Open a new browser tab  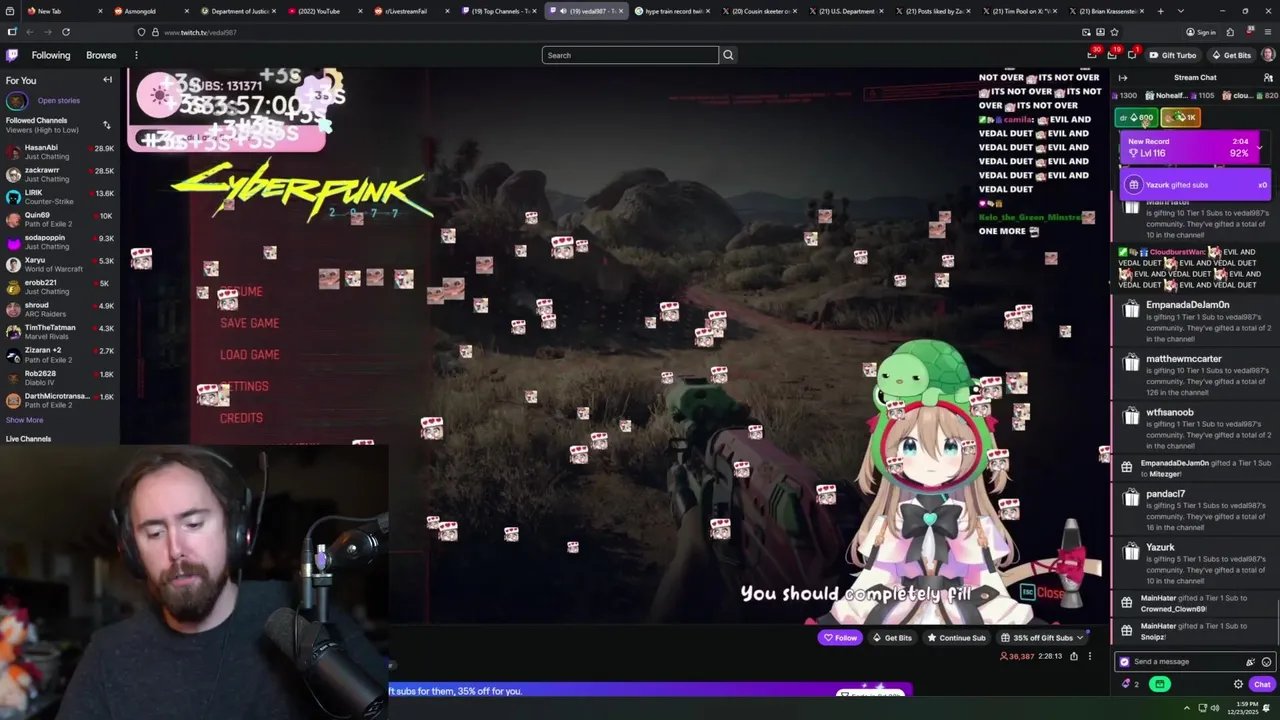pos(1160,11)
